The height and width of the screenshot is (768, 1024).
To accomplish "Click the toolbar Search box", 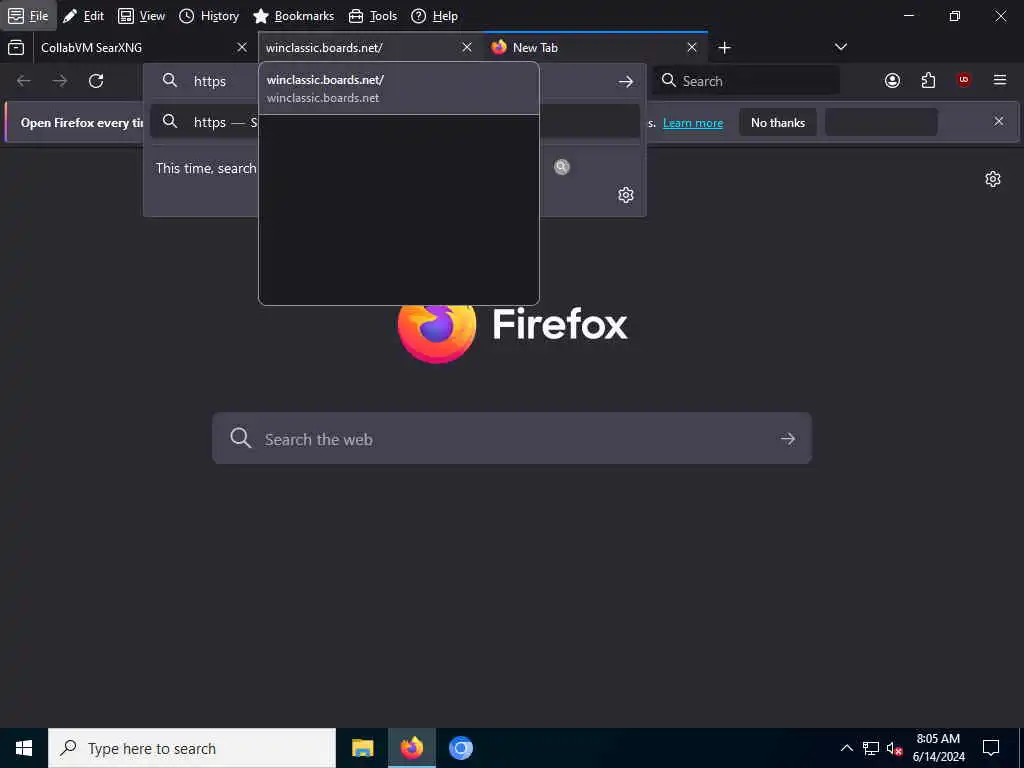I will coord(746,81).
